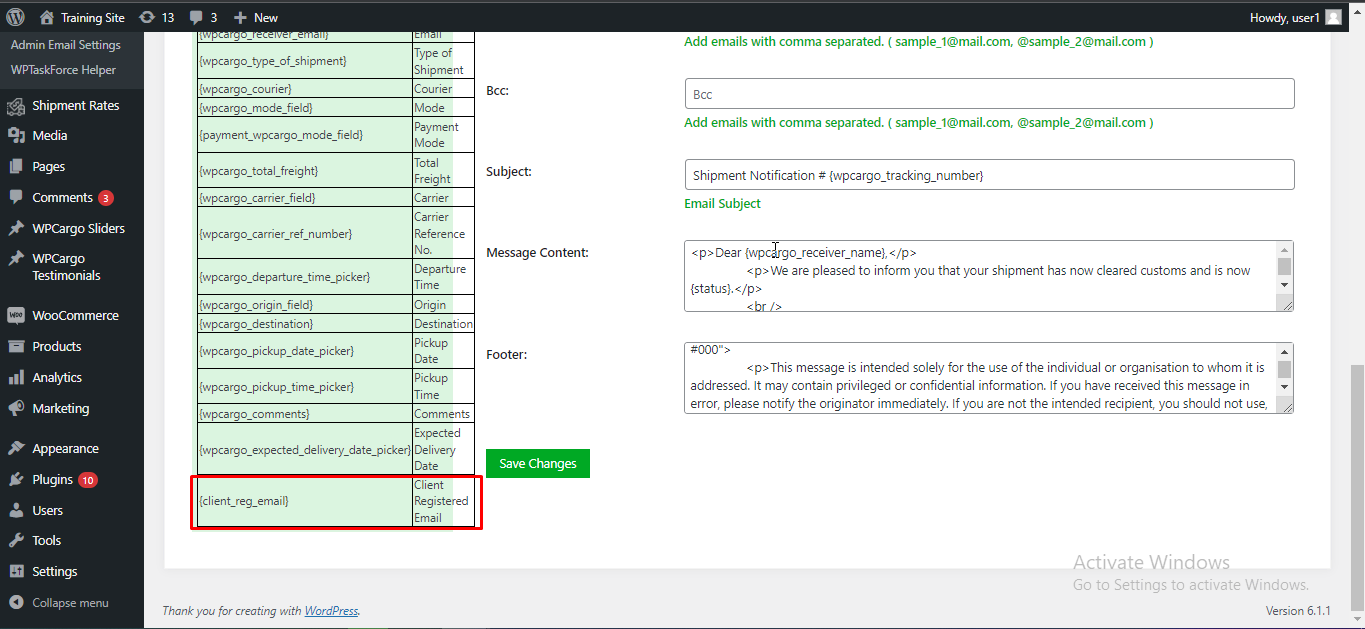1365x629 pixels.
Task: Click the Subject text field
Action: tap(989, 175)
